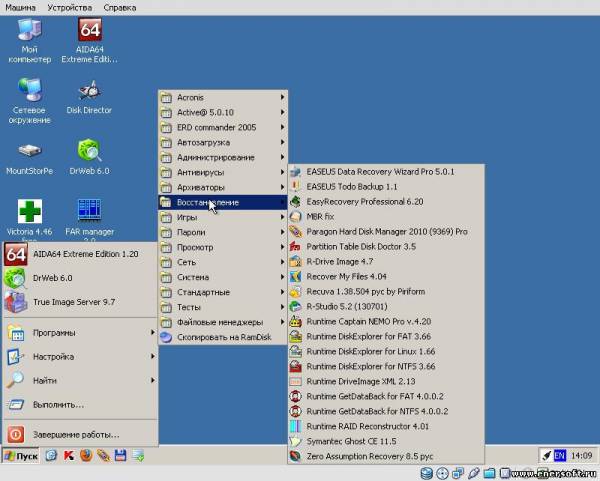Launch Recover My Files 4.04
This screenshot has width=600, height=481.
386,276
